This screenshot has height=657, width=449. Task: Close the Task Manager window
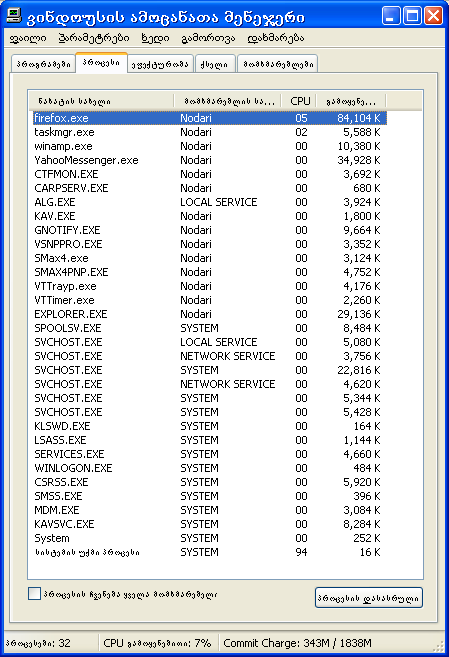434,16
